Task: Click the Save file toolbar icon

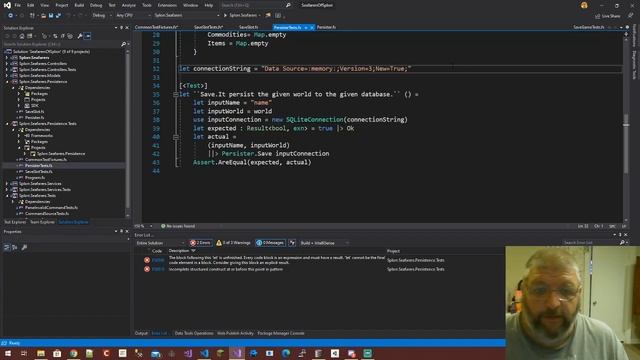Action: coord(51,16)
